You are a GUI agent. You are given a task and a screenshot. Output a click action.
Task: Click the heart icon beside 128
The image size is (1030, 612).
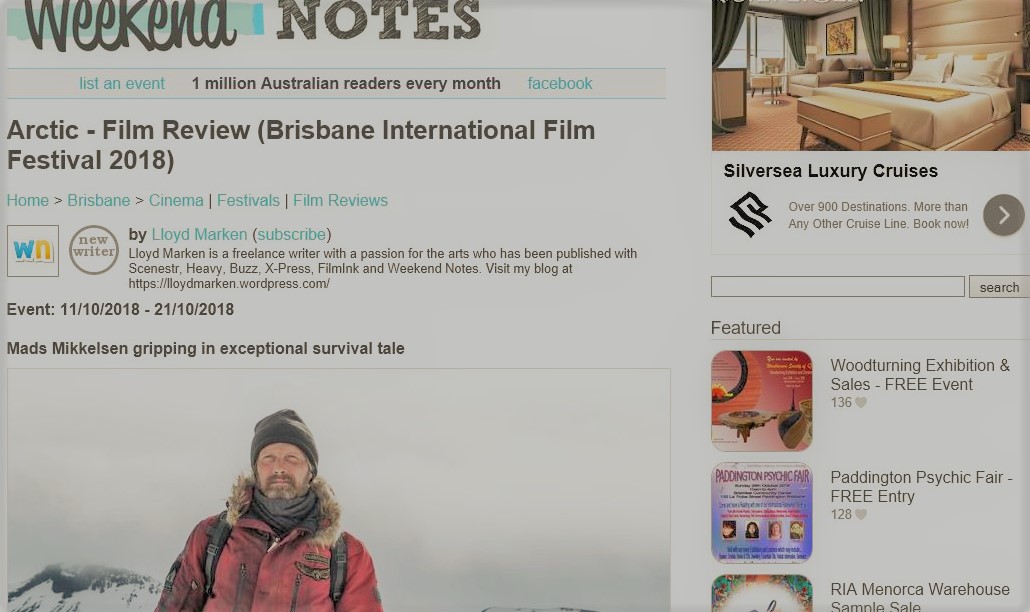861,515
